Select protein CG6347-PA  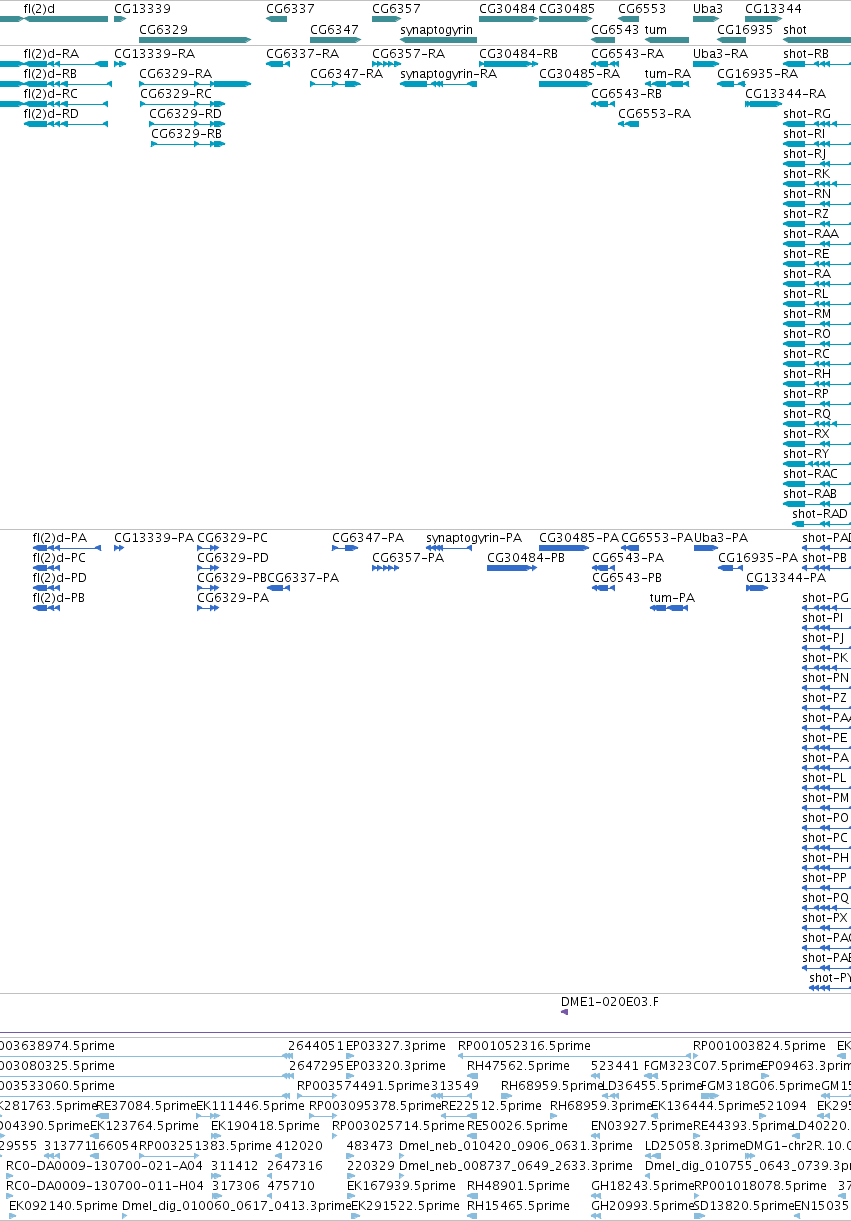click(368, 538)
